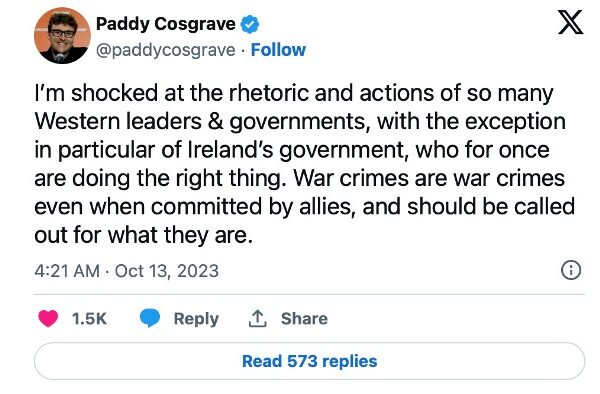Open Paddy Cosgrave's profile picture
This screenshot has height=394, width=600.
coord(62,35)
